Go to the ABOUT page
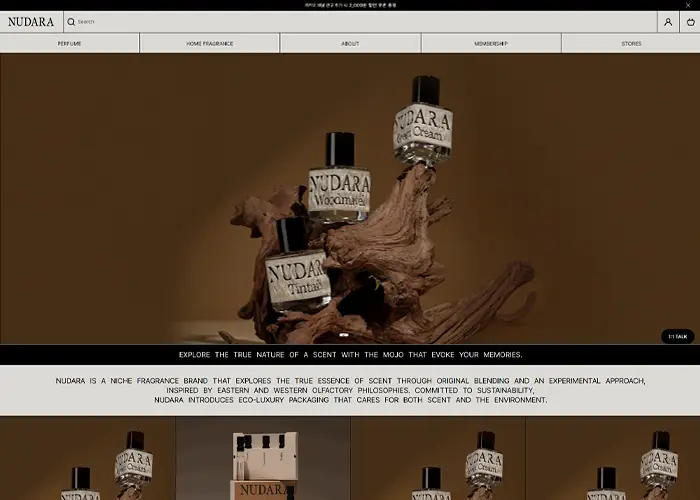This screenshot has height=500, width=700. (x=350, y=44)
